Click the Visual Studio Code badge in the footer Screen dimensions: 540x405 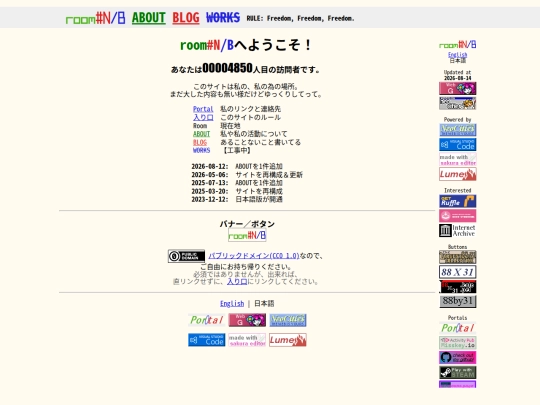point(207,340)
